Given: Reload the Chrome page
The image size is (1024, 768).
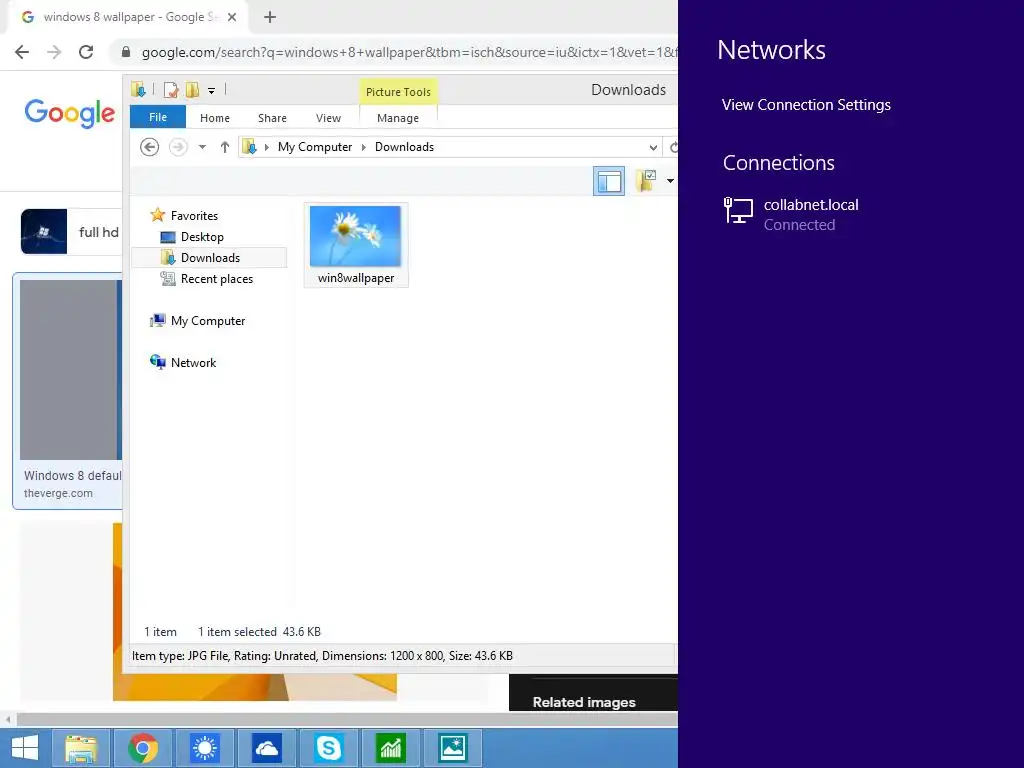Looking at the screenshot, I should click(86, 52).
